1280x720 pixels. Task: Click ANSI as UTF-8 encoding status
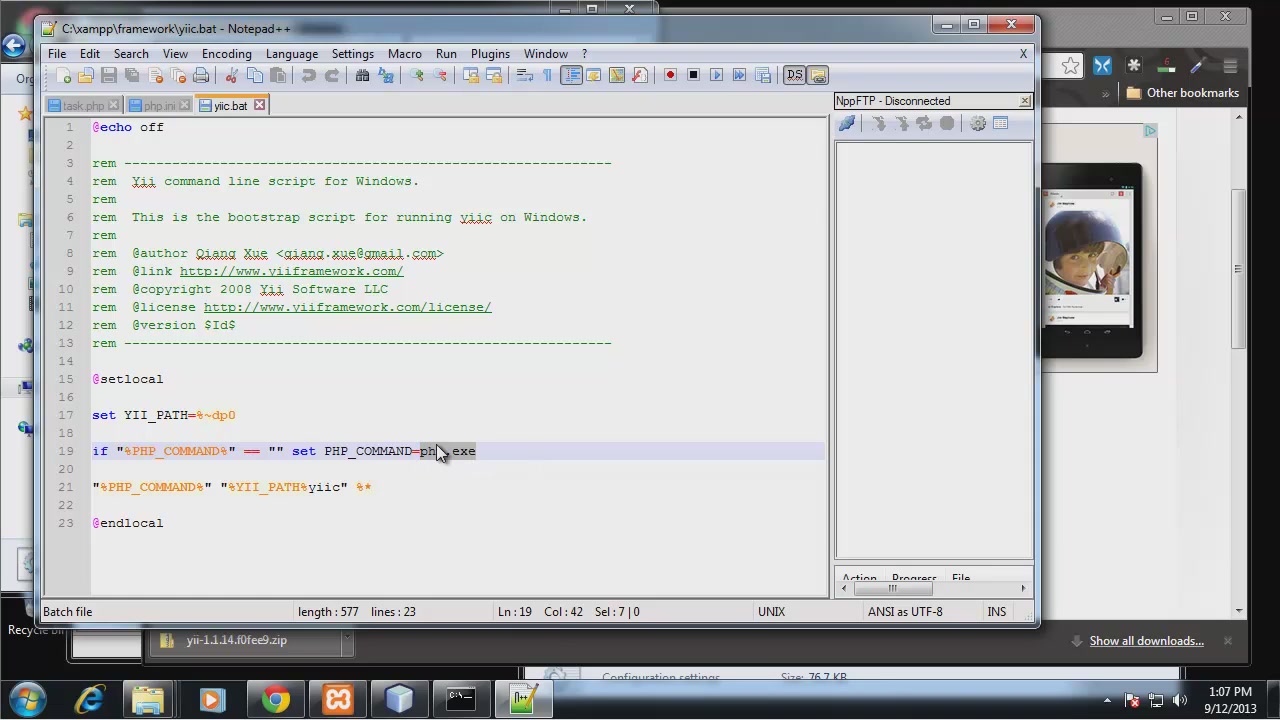(x=905, y=612)
